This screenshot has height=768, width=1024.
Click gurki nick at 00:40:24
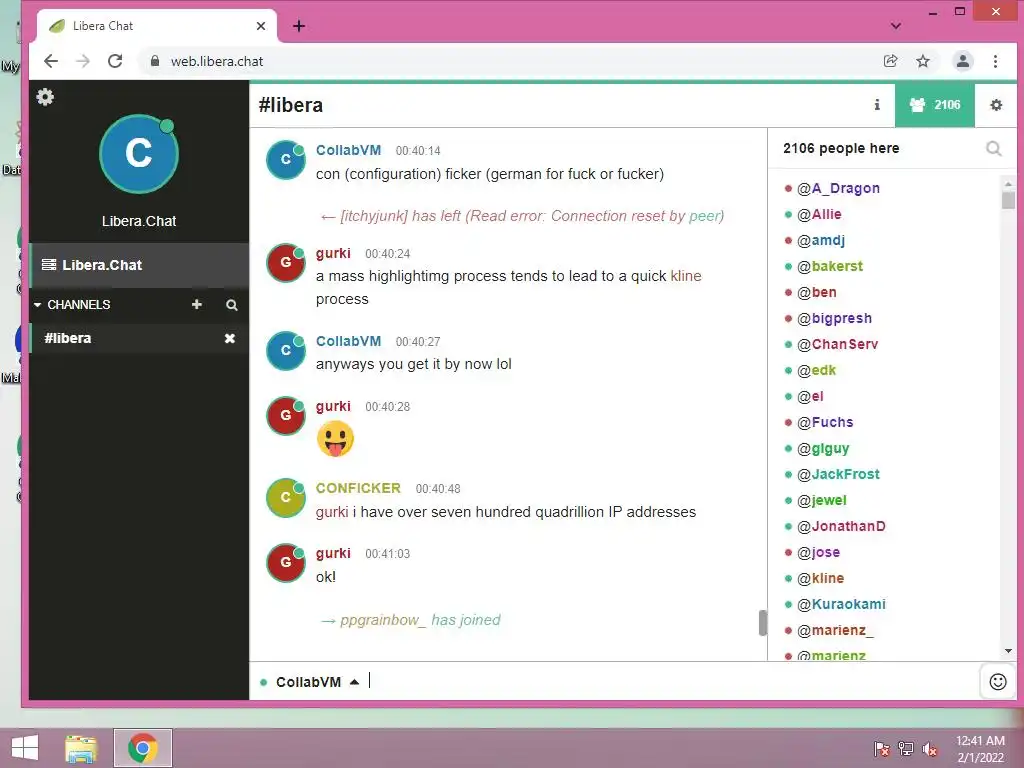click(333, 253)
